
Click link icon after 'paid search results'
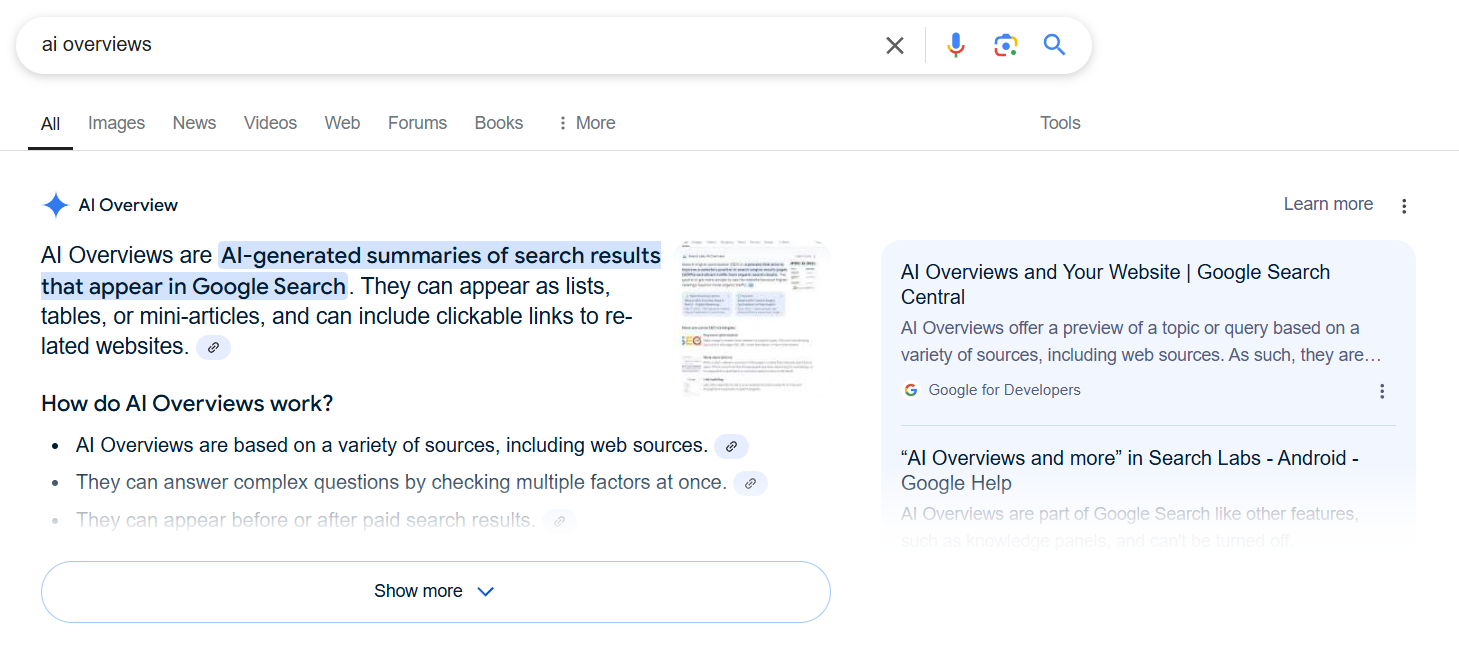(559, 520)
